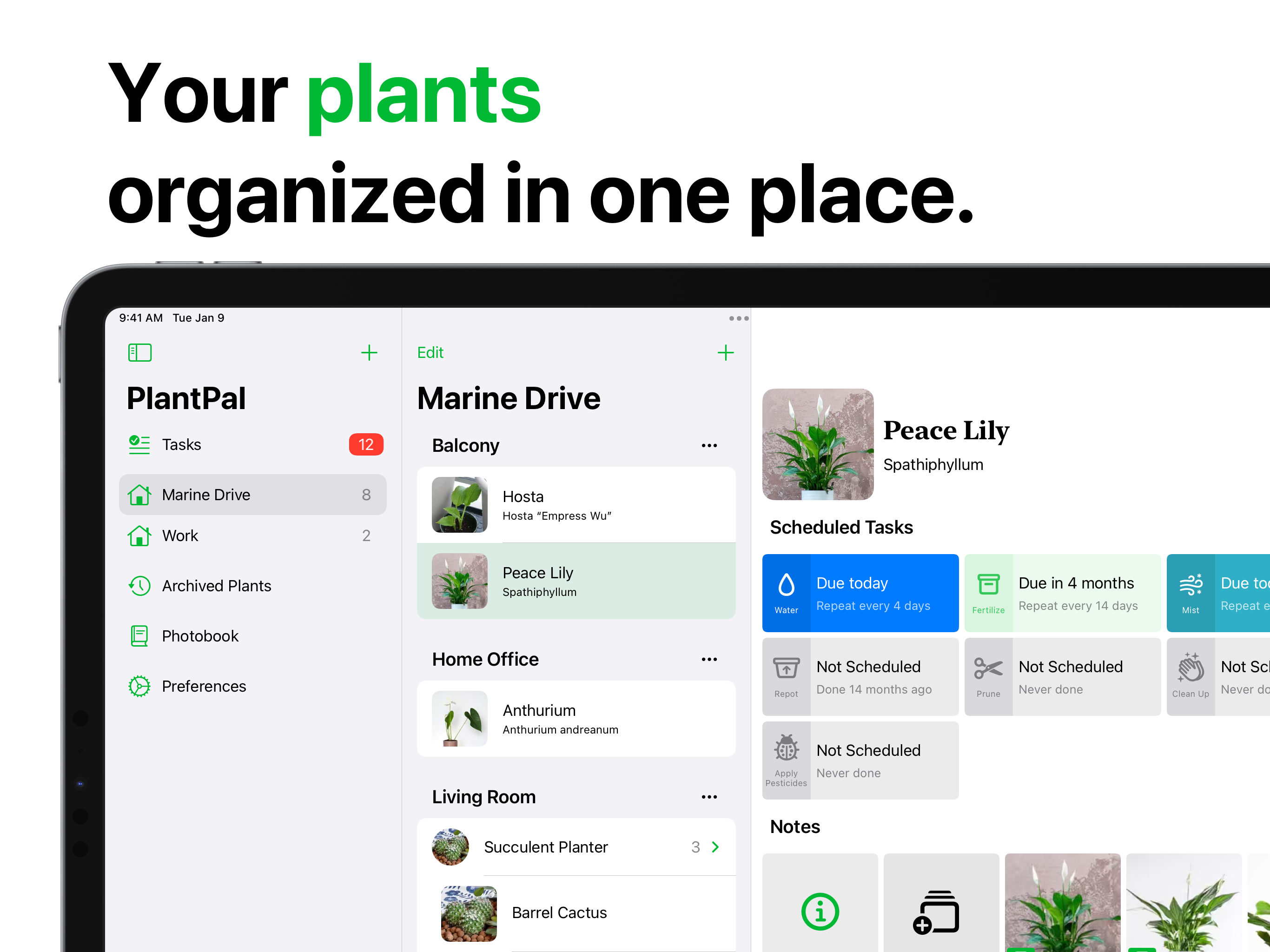This screenshot has width=1270, height=952.
Task: Tap the Apply Pesticides task tile
Action: click(860, 760)
